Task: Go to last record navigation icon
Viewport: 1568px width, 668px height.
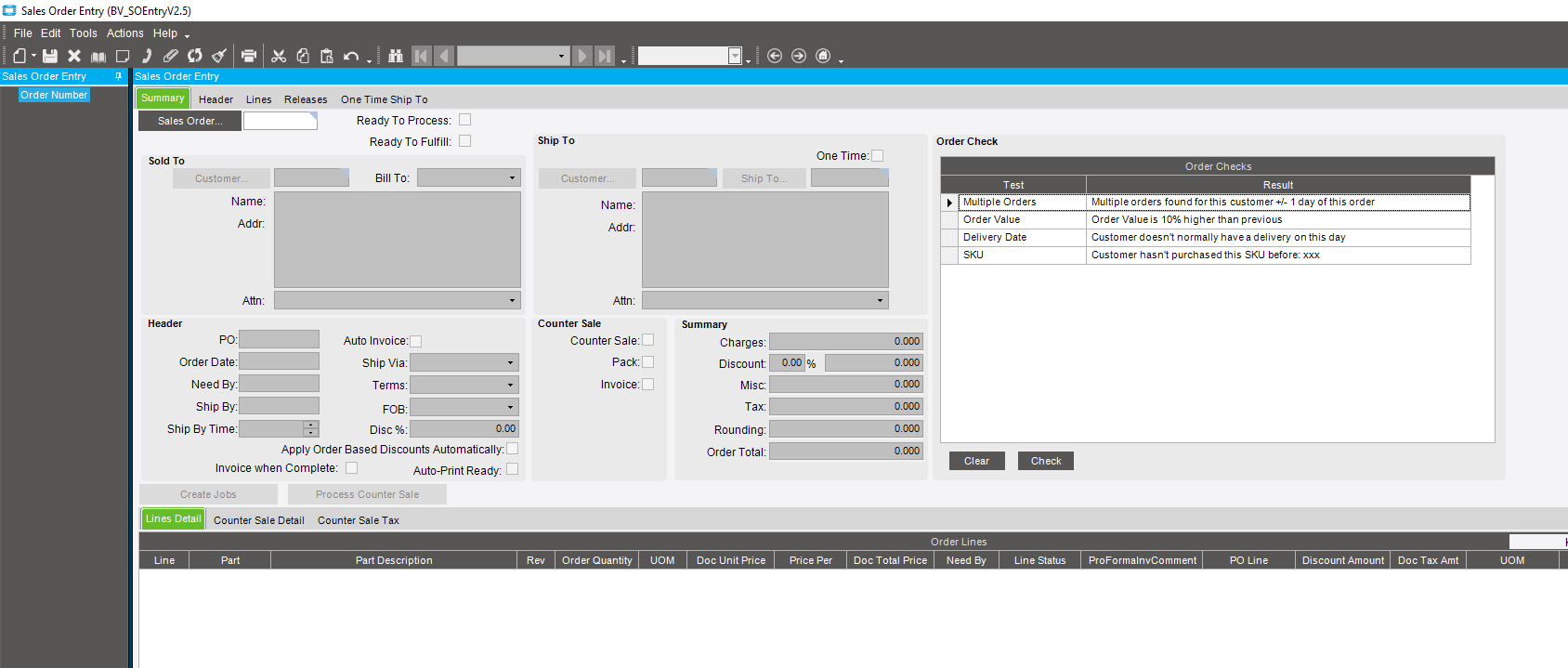Action: tap(605, 56)
